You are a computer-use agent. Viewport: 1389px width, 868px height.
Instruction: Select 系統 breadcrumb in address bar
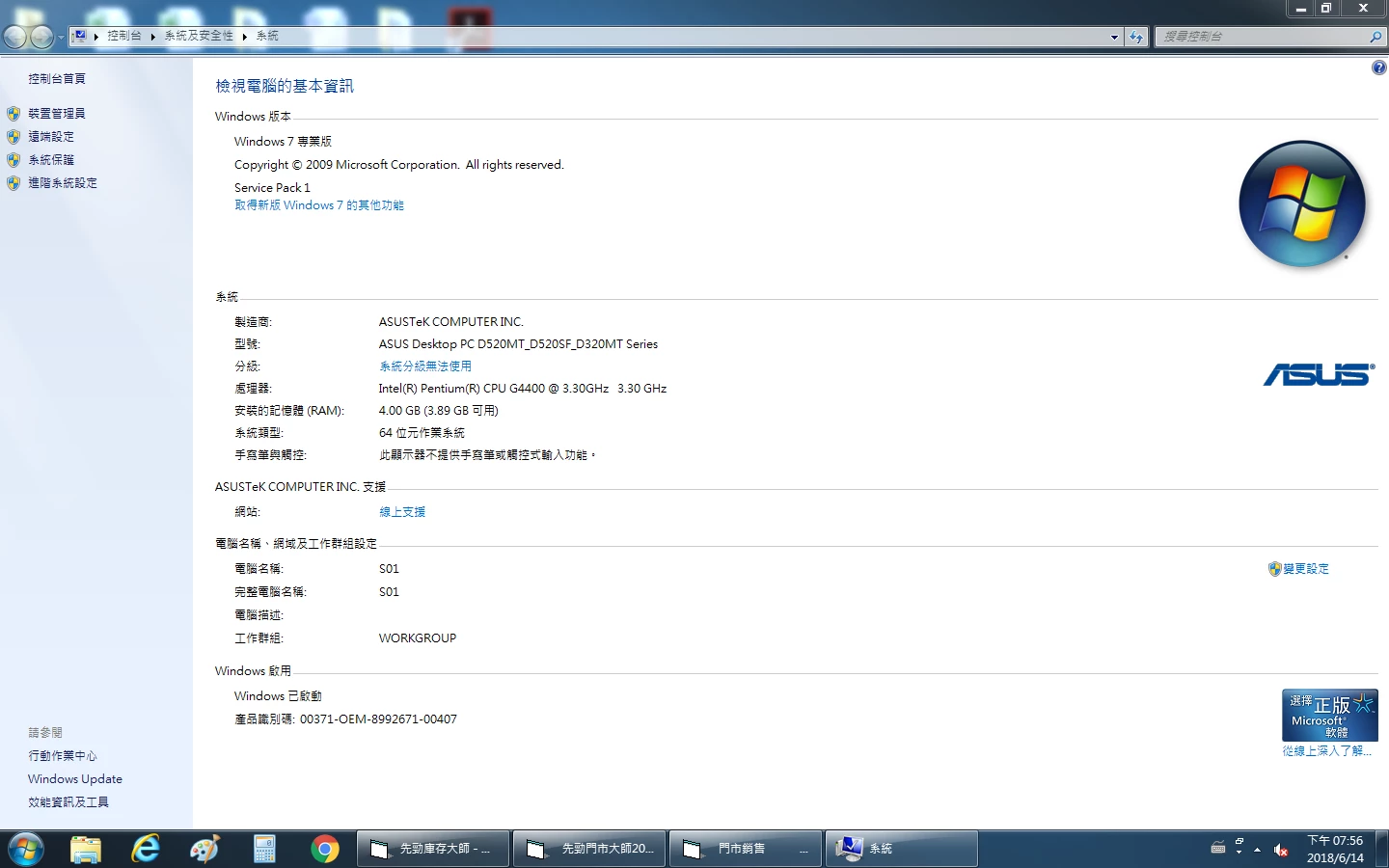pyautogui.click(x=267, y=36)
